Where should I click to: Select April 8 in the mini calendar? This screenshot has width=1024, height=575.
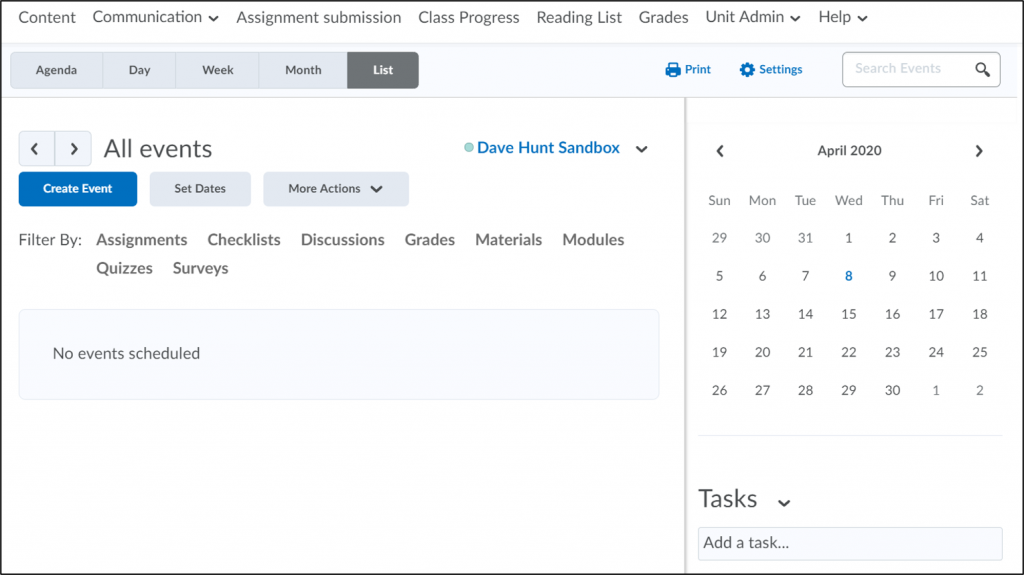848,276
